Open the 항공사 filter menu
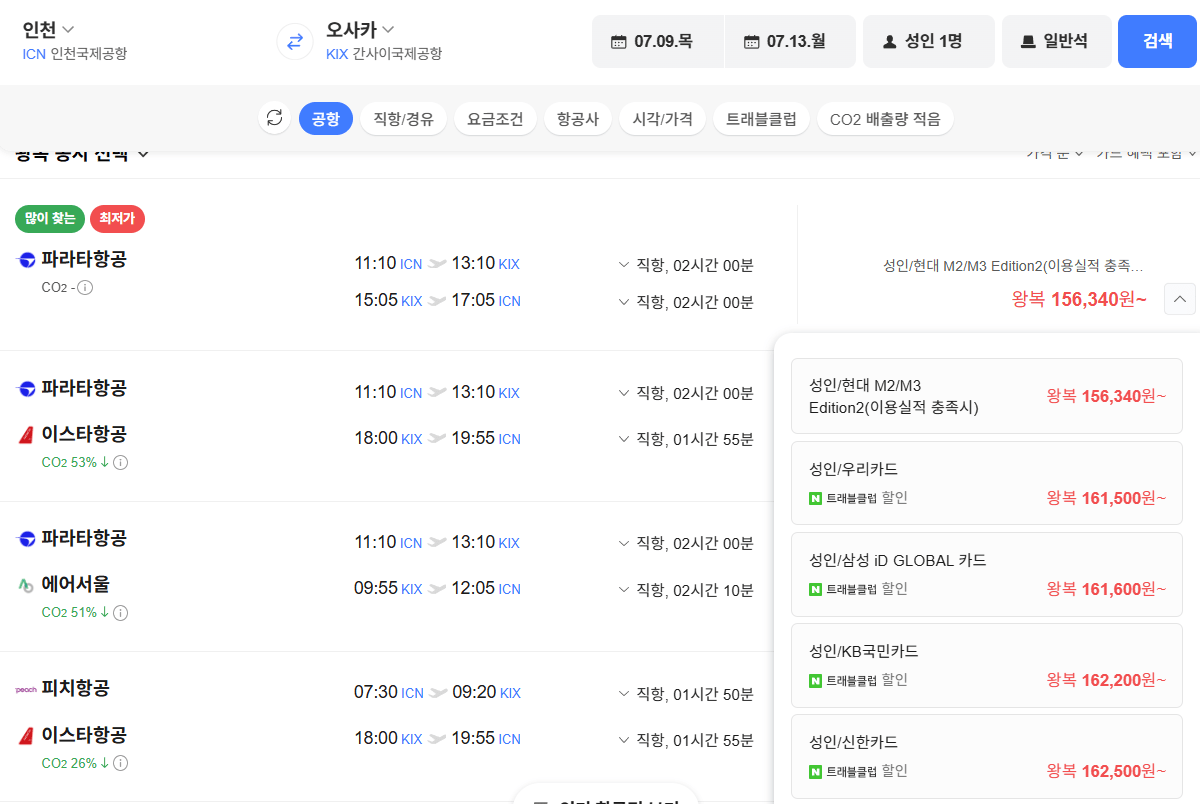The width and height of the screenshot is (1200, 804). point(577,117)
